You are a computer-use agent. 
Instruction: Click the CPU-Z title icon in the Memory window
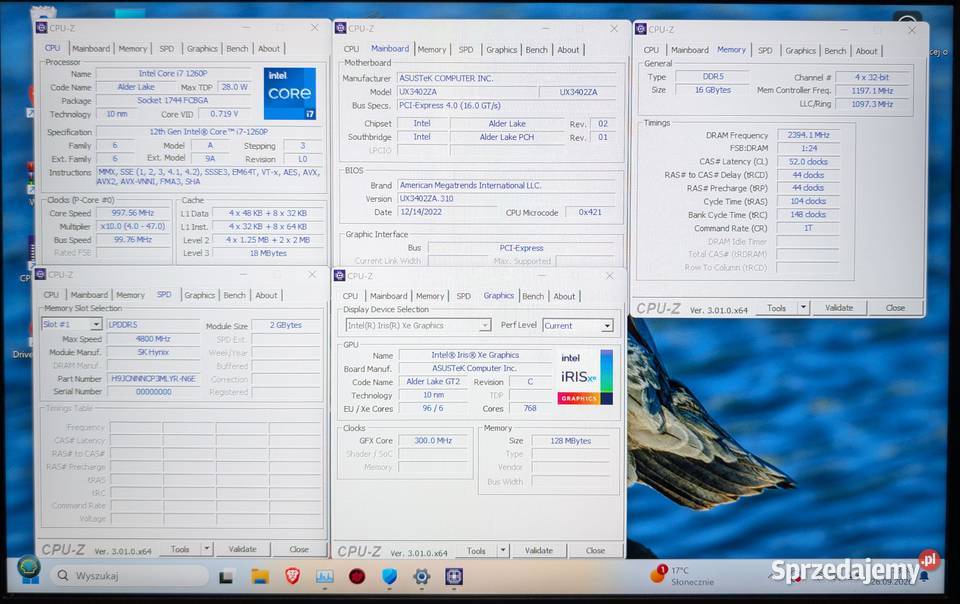tap(640, 29)
